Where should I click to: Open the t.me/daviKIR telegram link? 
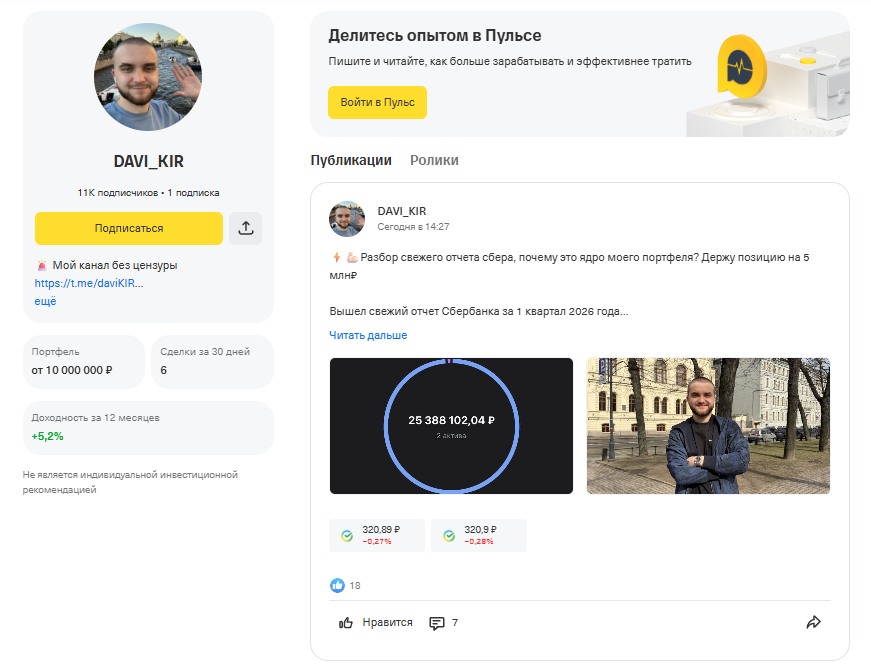(x=89, y=283)
